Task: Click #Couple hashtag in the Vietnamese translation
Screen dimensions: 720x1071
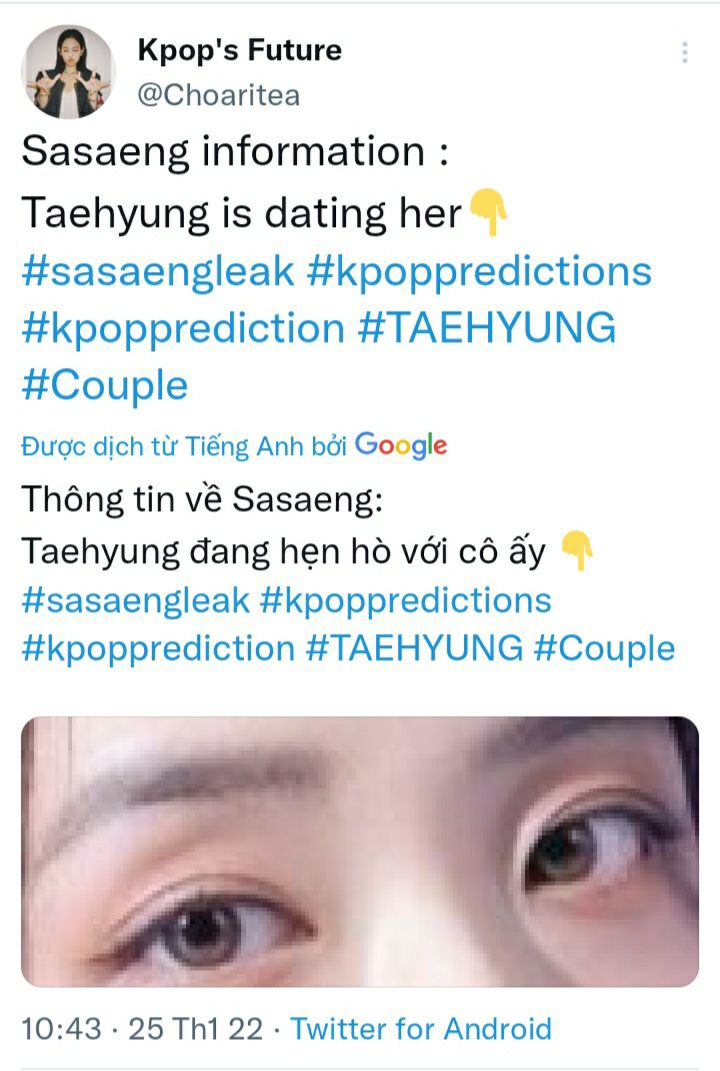Action: (604, 649)
